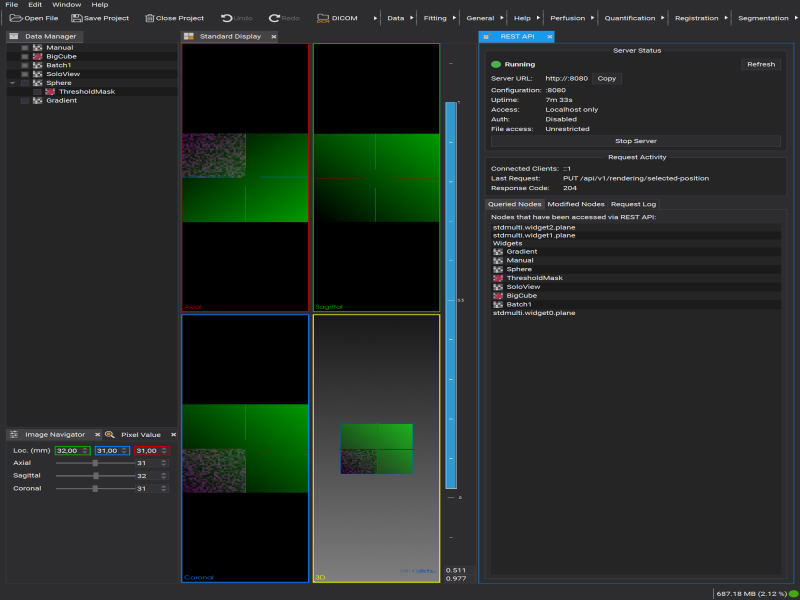The image size is (800, 600).
Task: Click the Redo arrow icon
Action: click(274, 18)
